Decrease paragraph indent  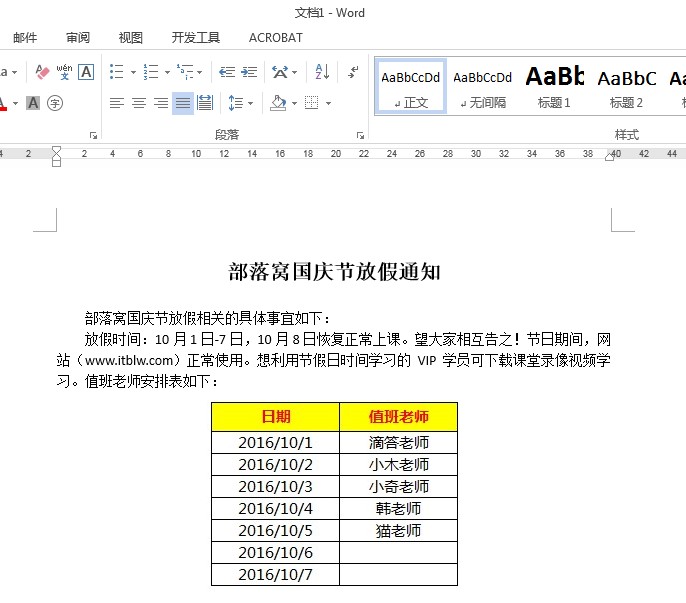pyautogui.click(x=227, y=71)
